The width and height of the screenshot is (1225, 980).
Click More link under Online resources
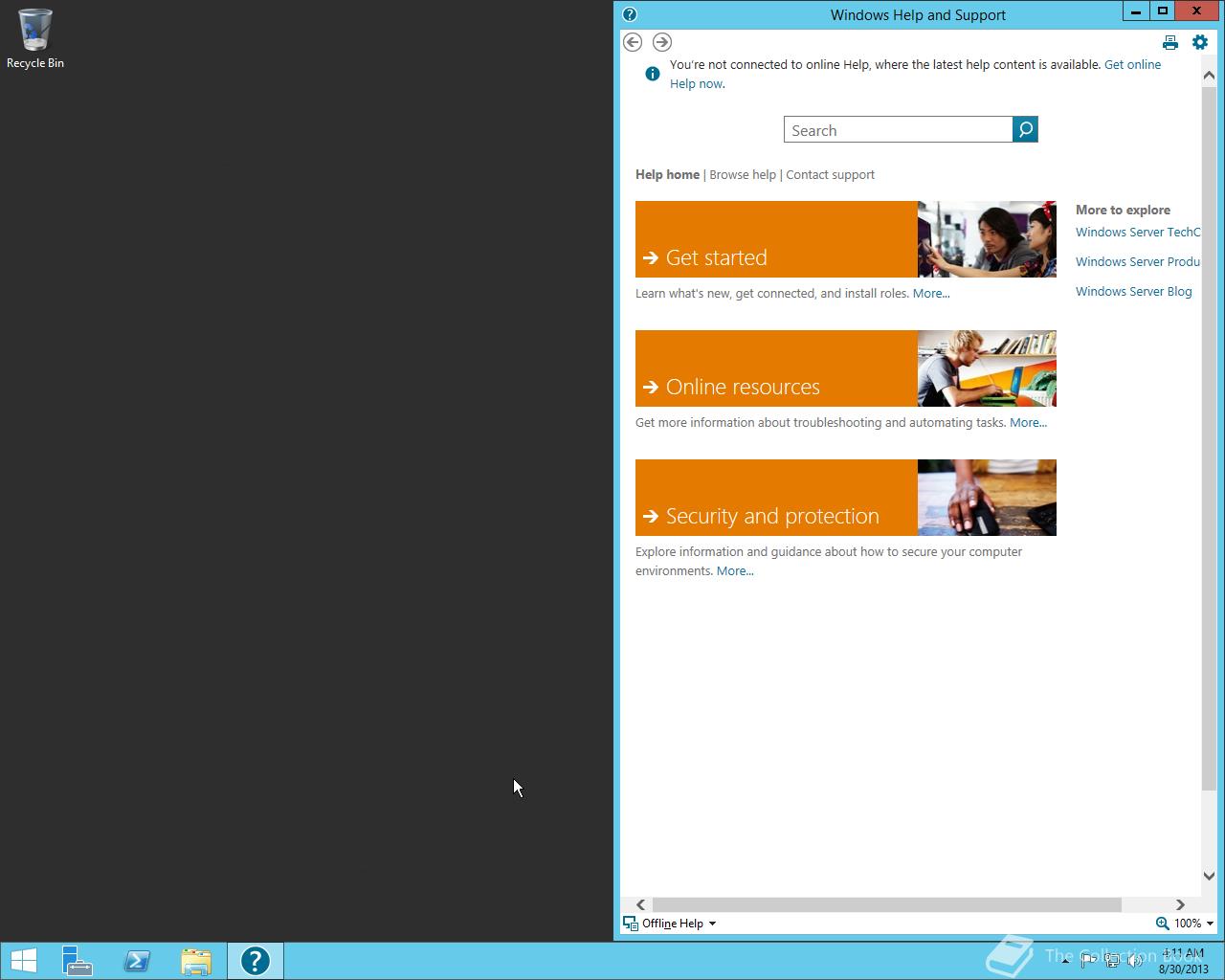[1028, 423]
